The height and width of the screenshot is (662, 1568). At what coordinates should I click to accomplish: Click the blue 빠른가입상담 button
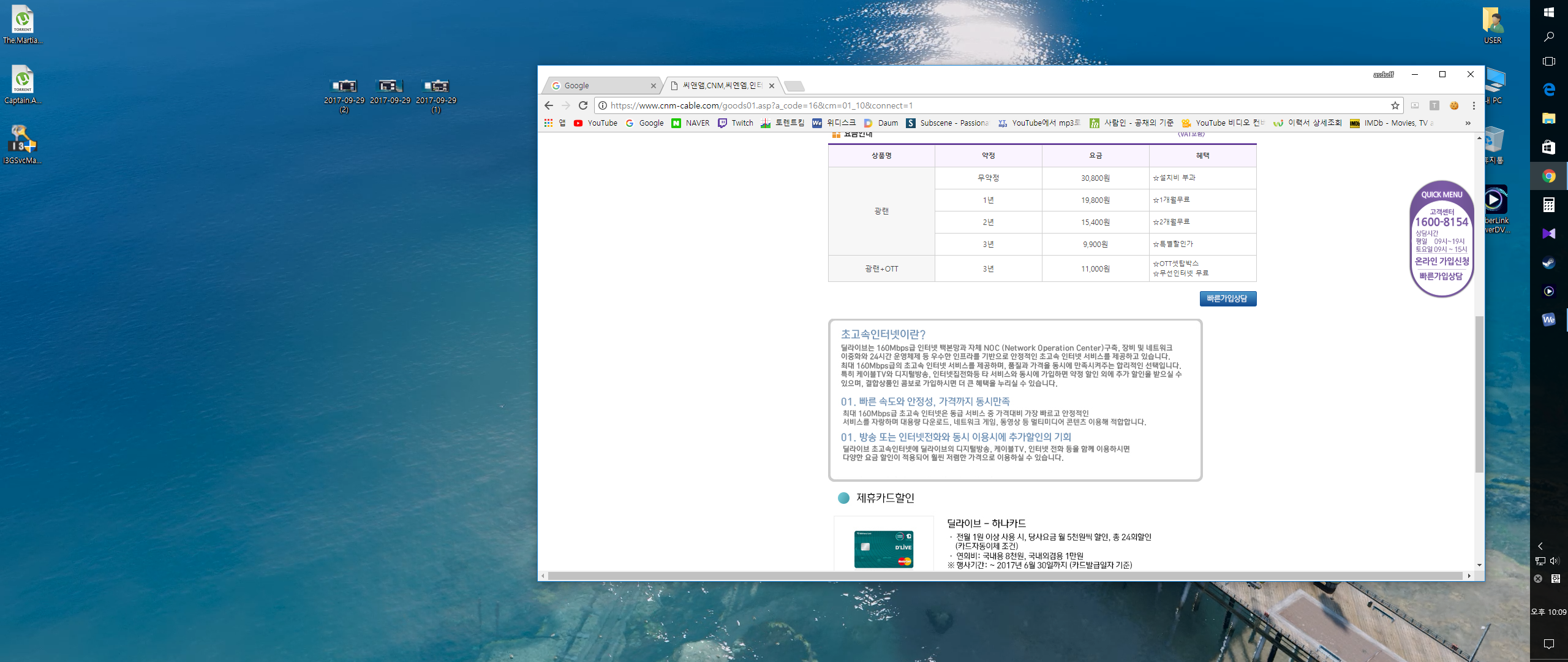pos(1227,299)
